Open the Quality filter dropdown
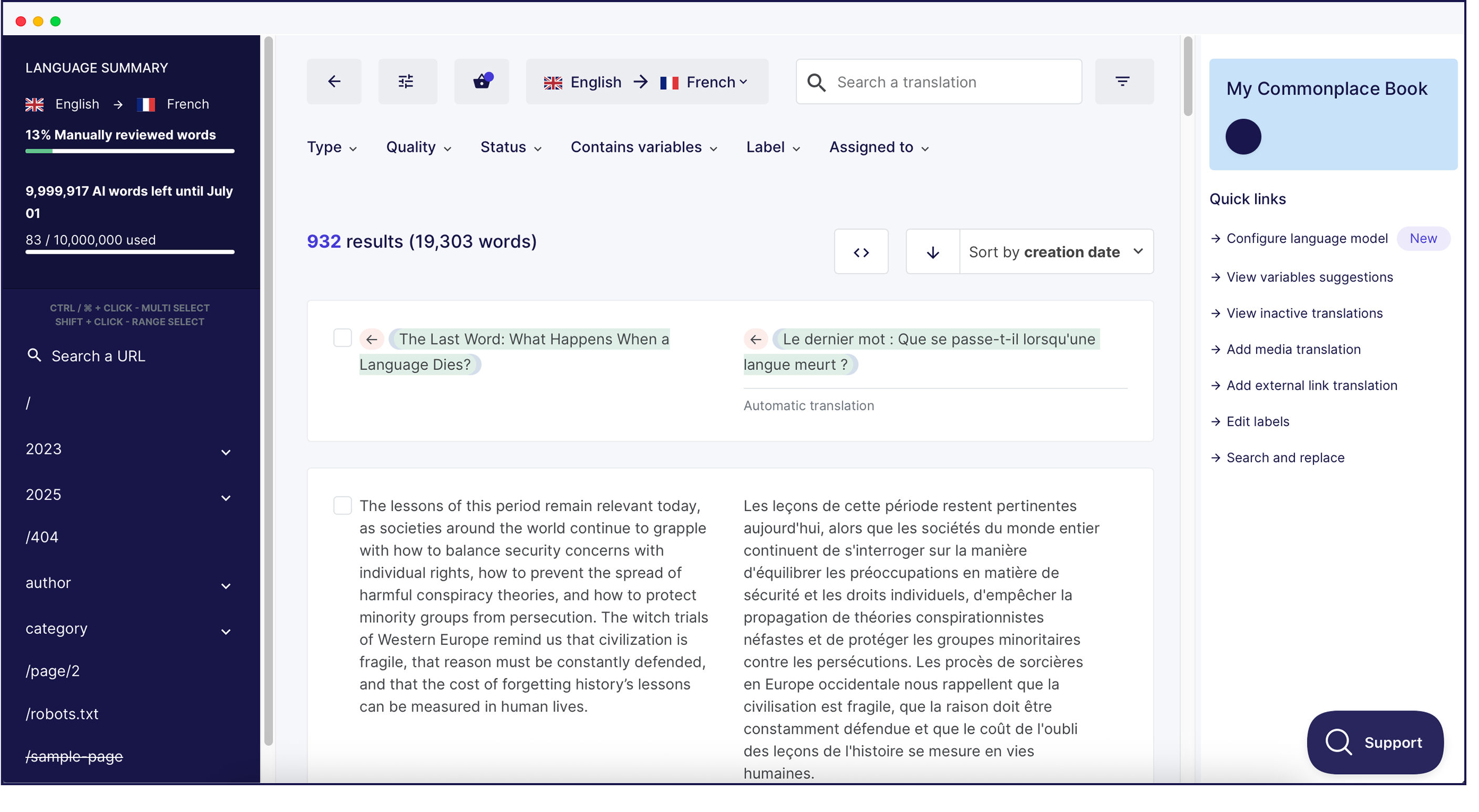 (418, 147)
